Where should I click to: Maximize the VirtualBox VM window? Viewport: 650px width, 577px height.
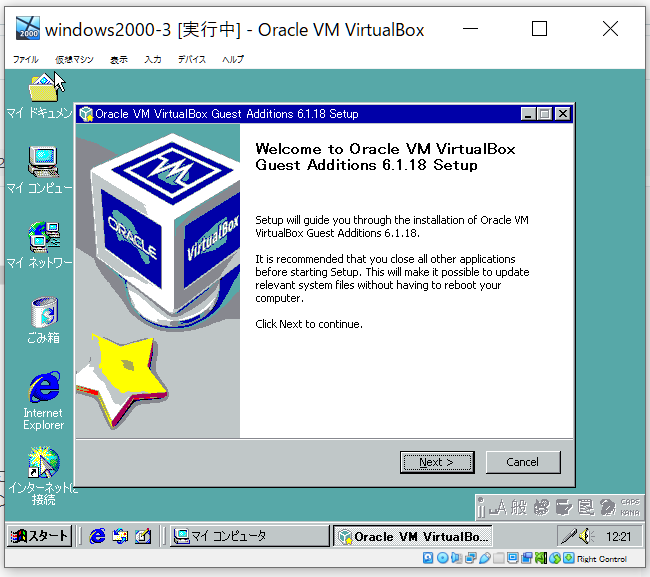click(x=539, y=29)
